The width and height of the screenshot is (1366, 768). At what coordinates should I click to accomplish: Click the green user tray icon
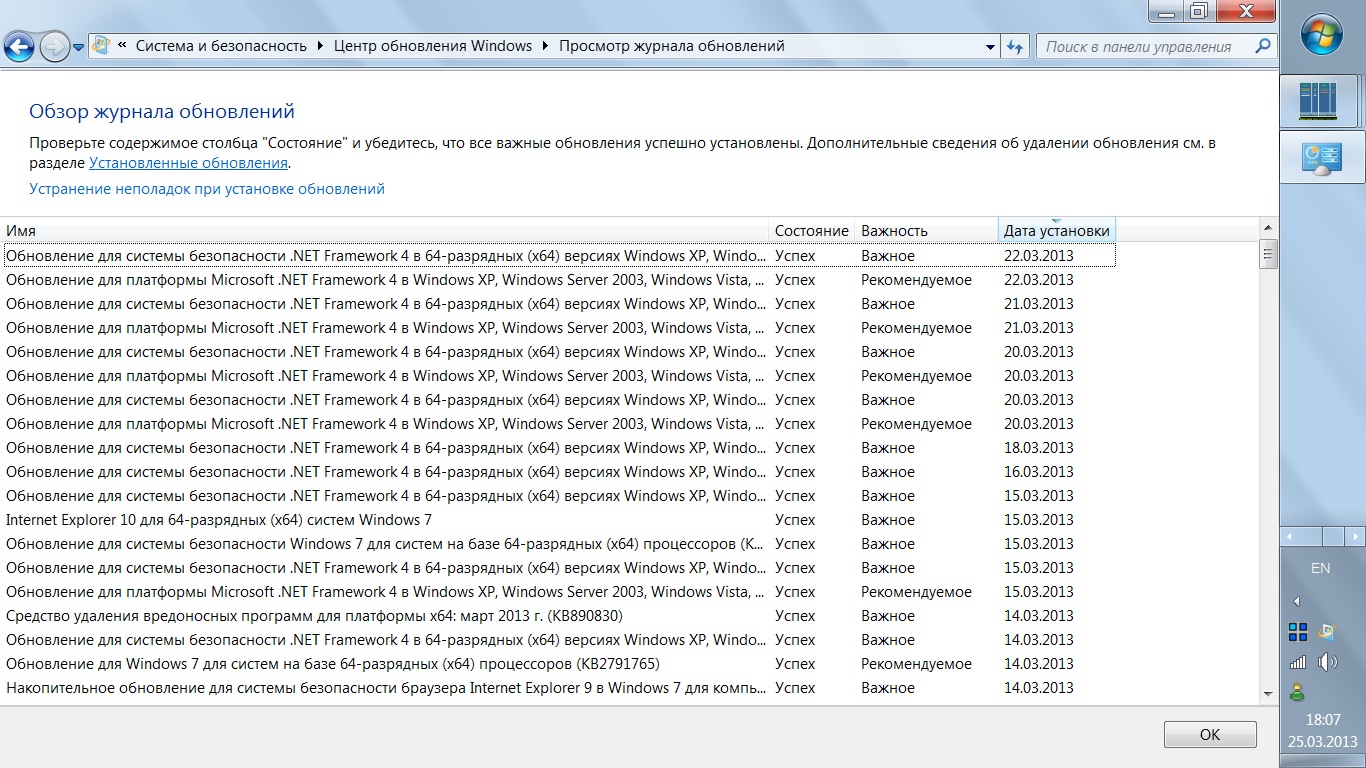point(1297,691)
